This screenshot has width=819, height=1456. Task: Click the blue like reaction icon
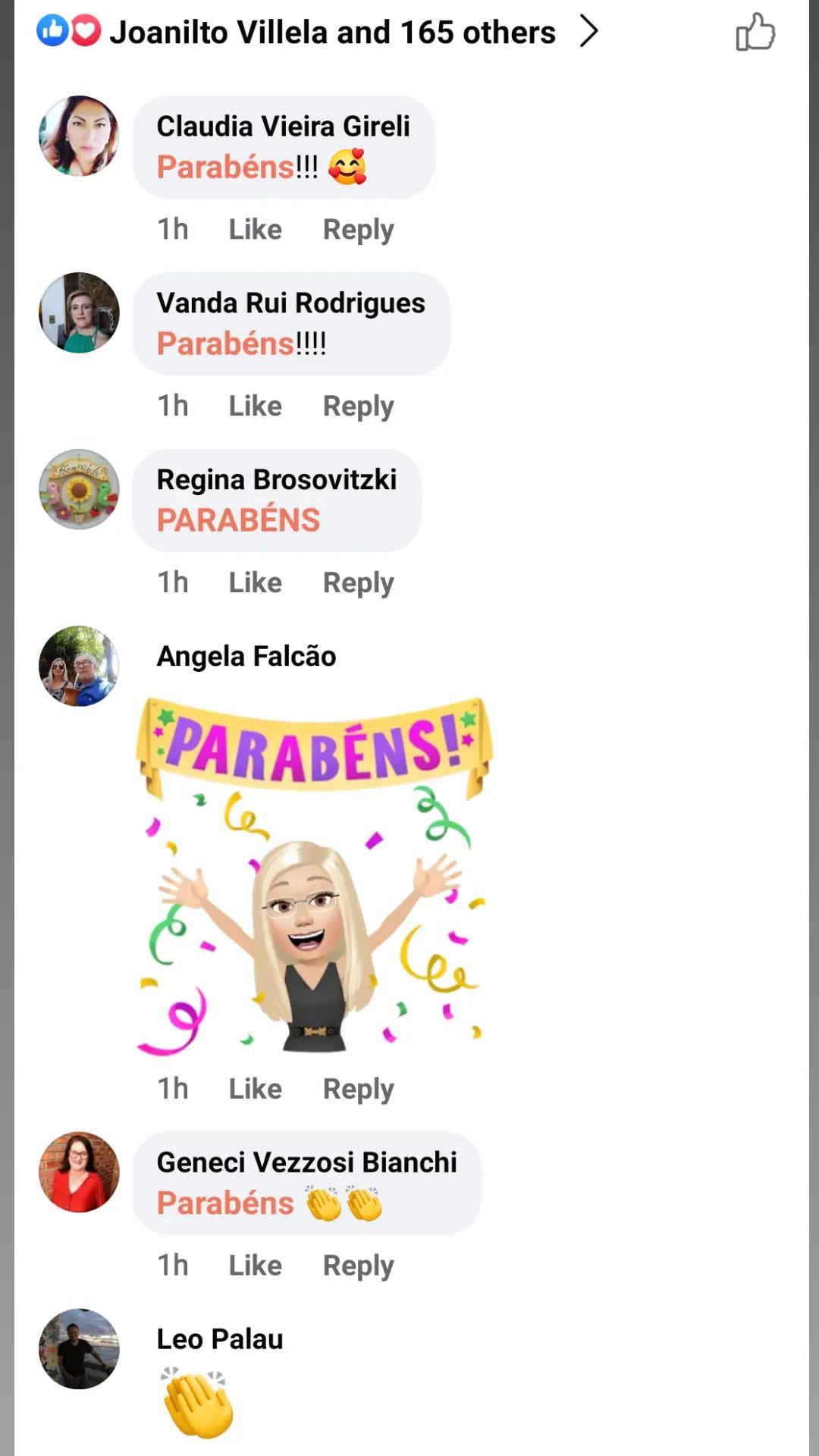tap(52, 31)
